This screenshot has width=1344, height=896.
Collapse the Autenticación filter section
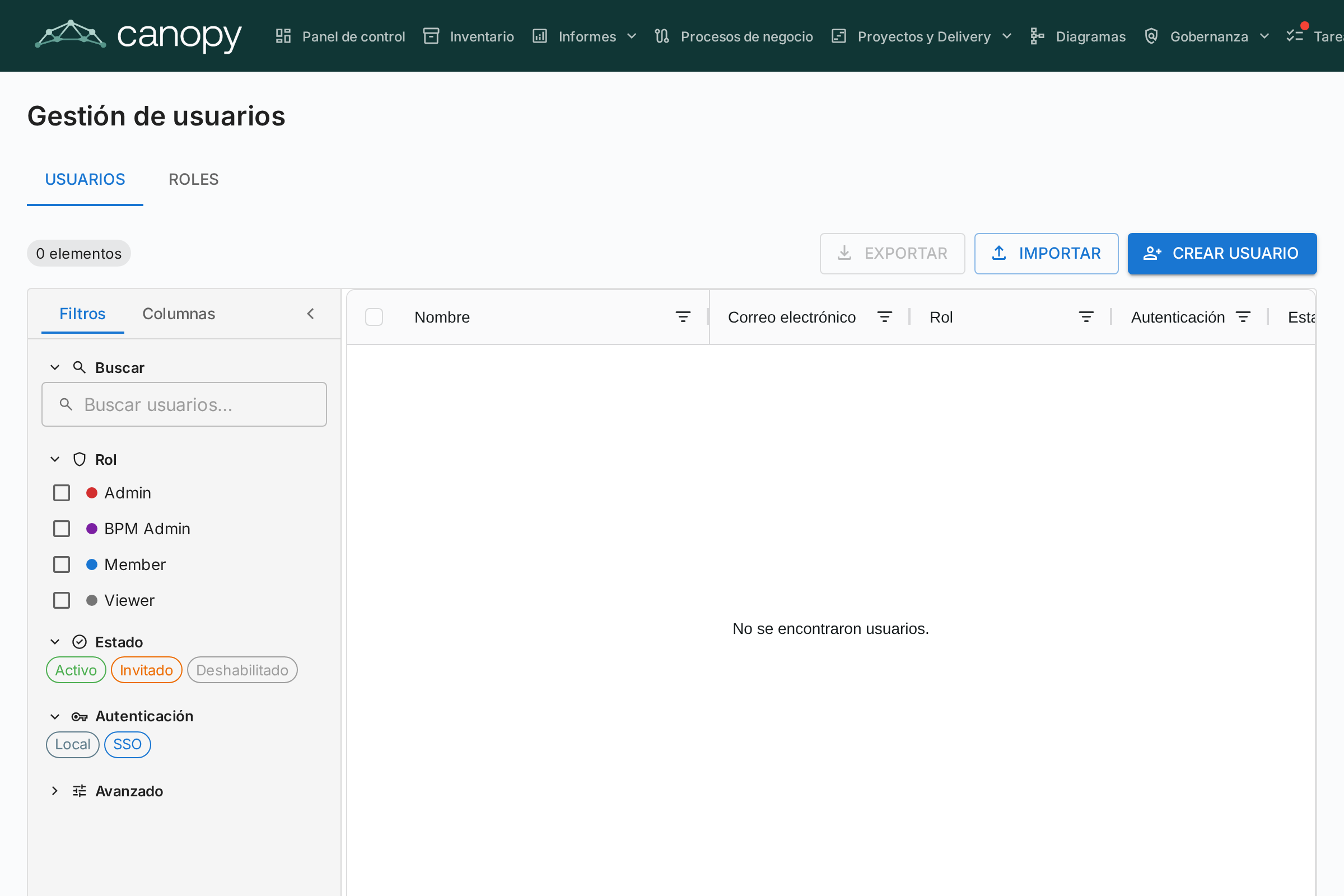coord(55,717)
